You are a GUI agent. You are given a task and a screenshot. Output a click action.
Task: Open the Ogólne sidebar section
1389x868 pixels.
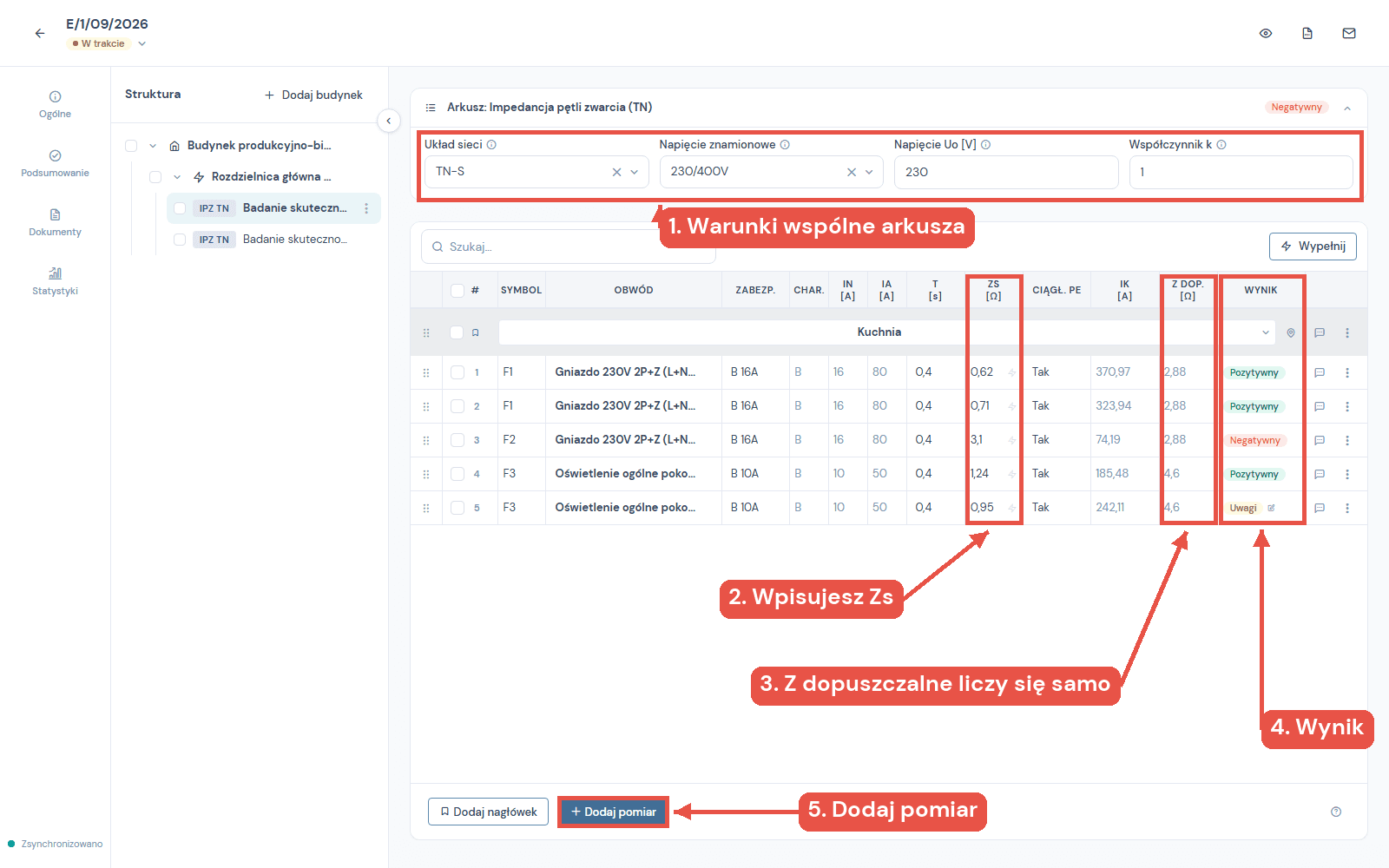[x=55, y=104]
